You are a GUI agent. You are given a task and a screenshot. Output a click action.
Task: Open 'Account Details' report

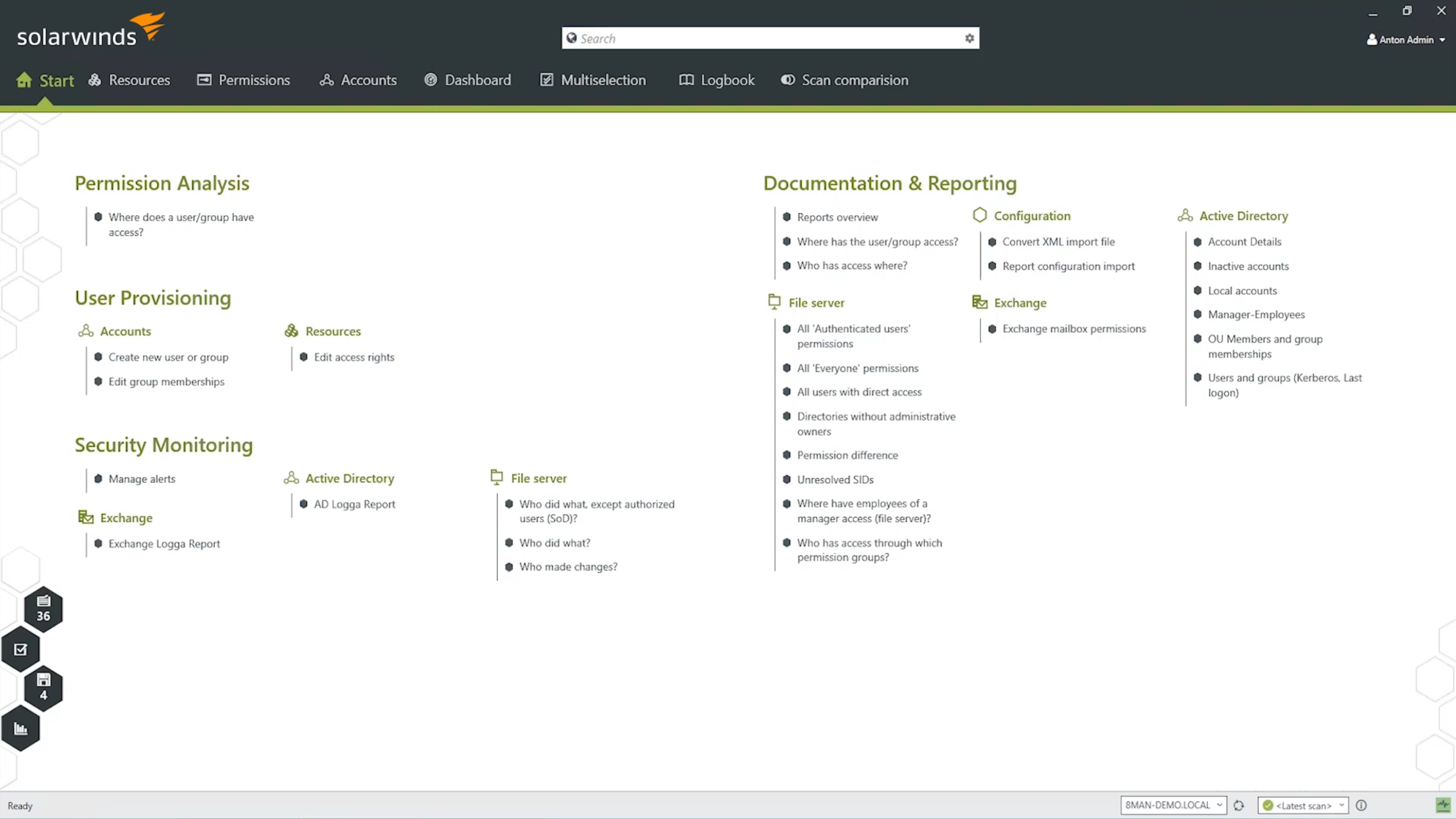point(1244,242)
